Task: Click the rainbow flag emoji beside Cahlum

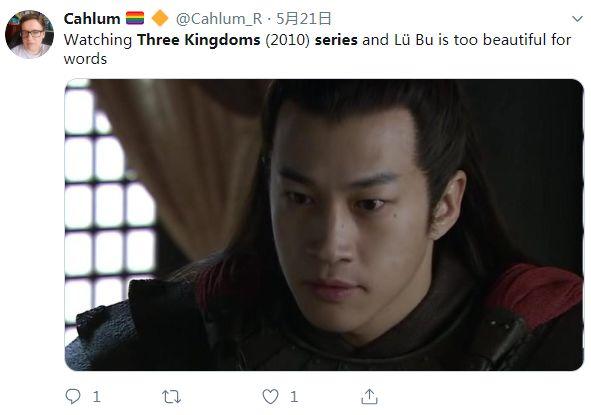Action: 135,18
